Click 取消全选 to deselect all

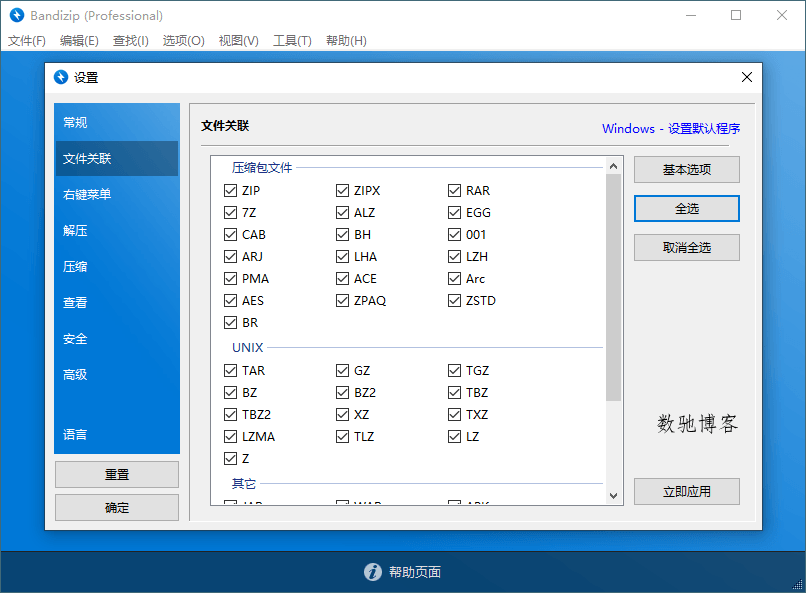tap(686, 248)
